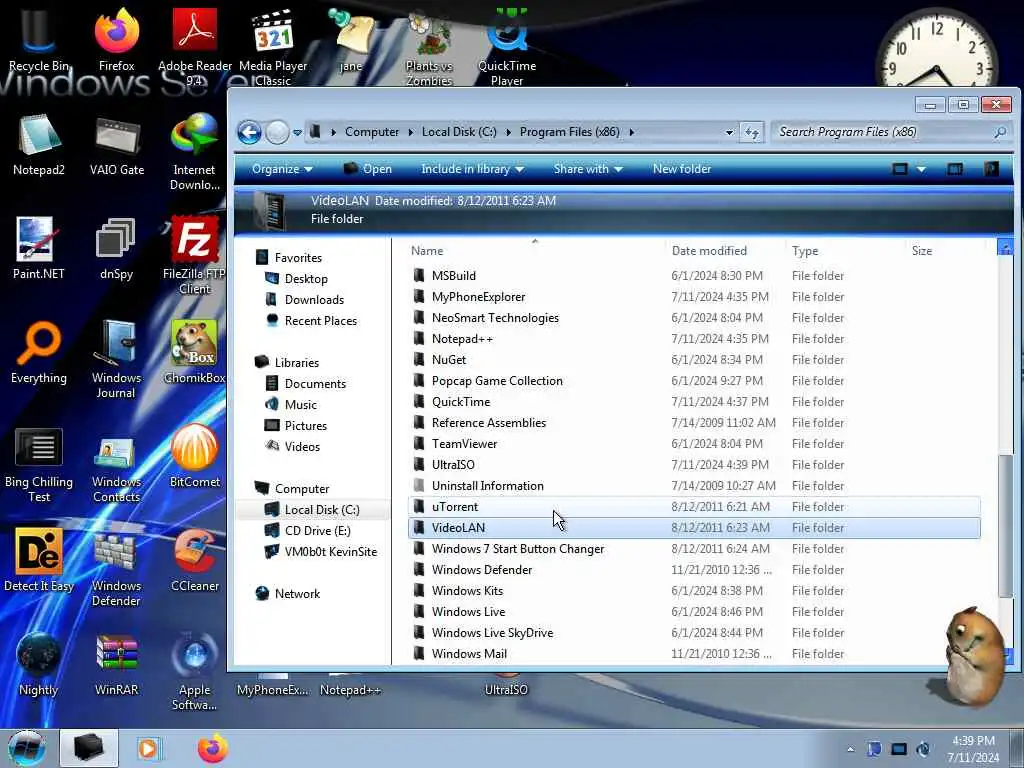Go to Local Disk (C:) breadcrumb

tap(459, 133)
